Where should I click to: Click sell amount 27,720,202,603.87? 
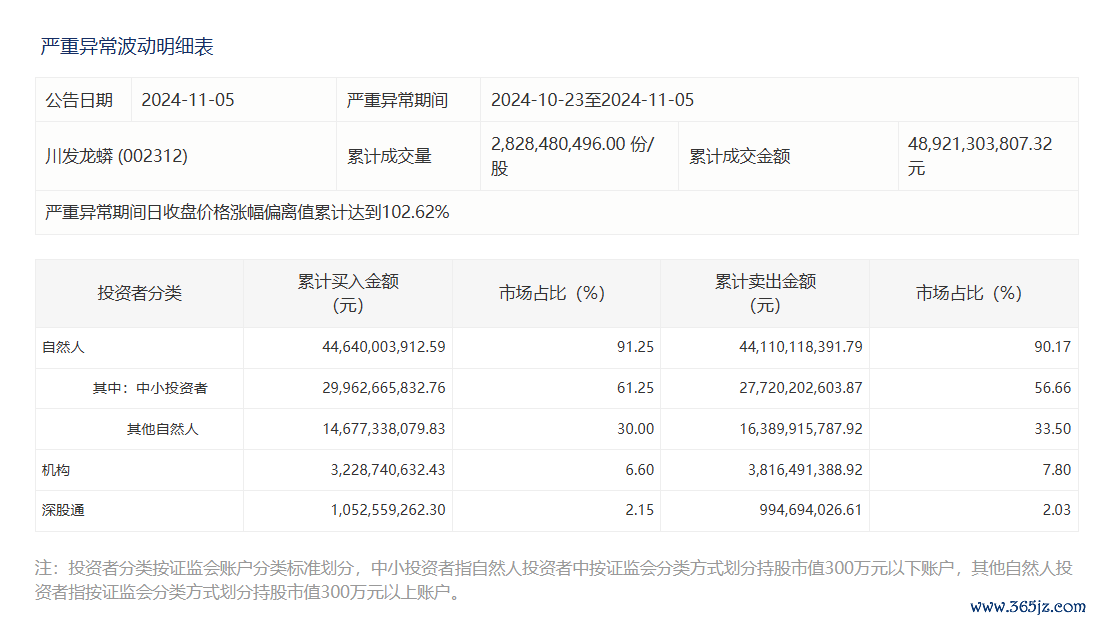pos(801,388)
